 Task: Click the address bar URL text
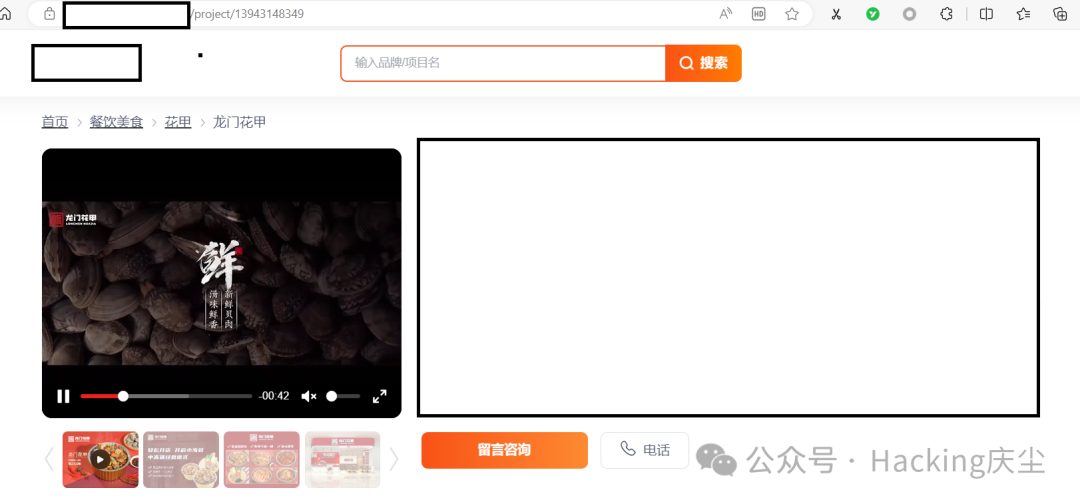(248, 14)
